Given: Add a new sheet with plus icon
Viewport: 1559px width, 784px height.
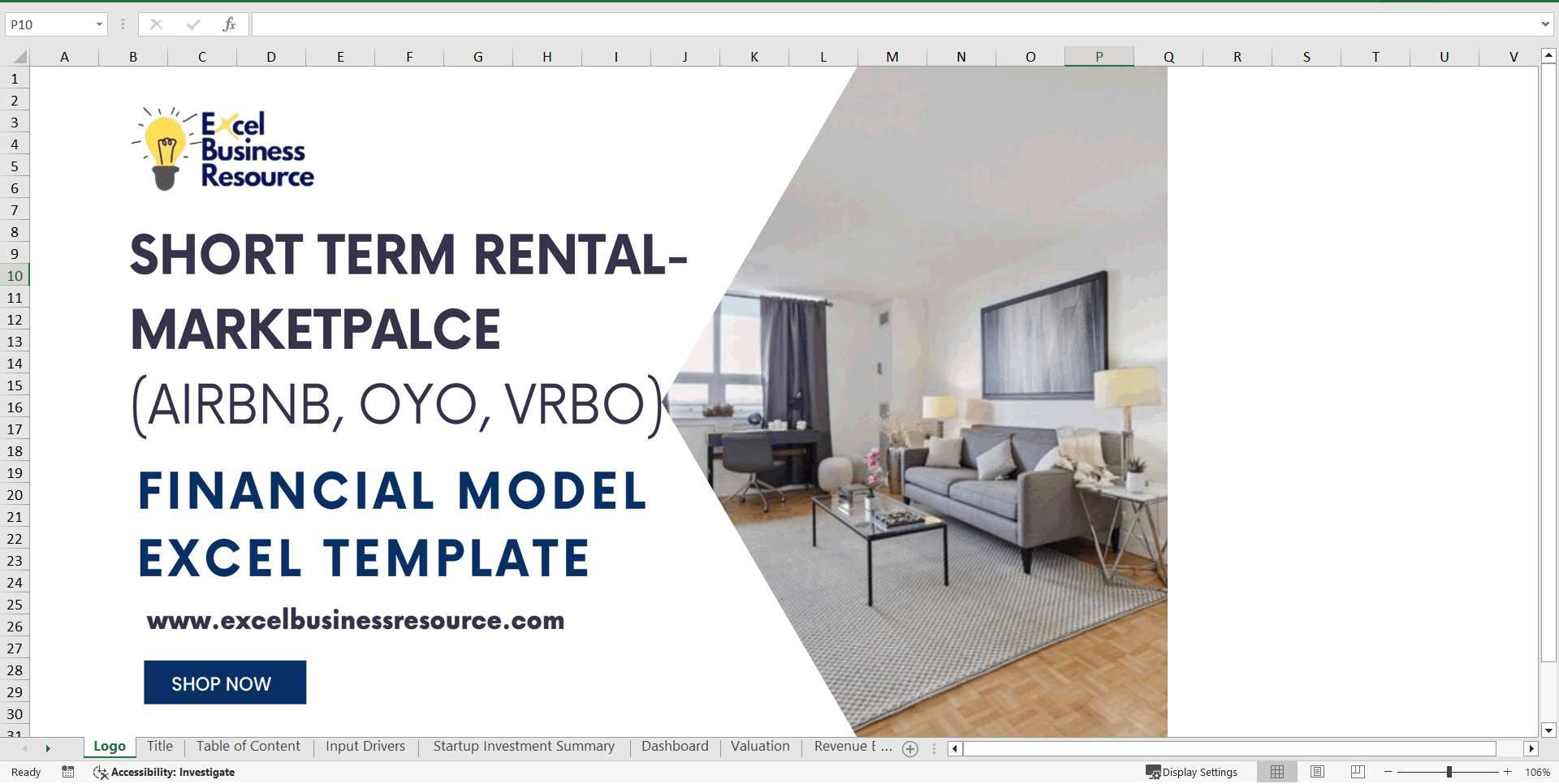Looking at the screenshot, I should tap(910, 749).
